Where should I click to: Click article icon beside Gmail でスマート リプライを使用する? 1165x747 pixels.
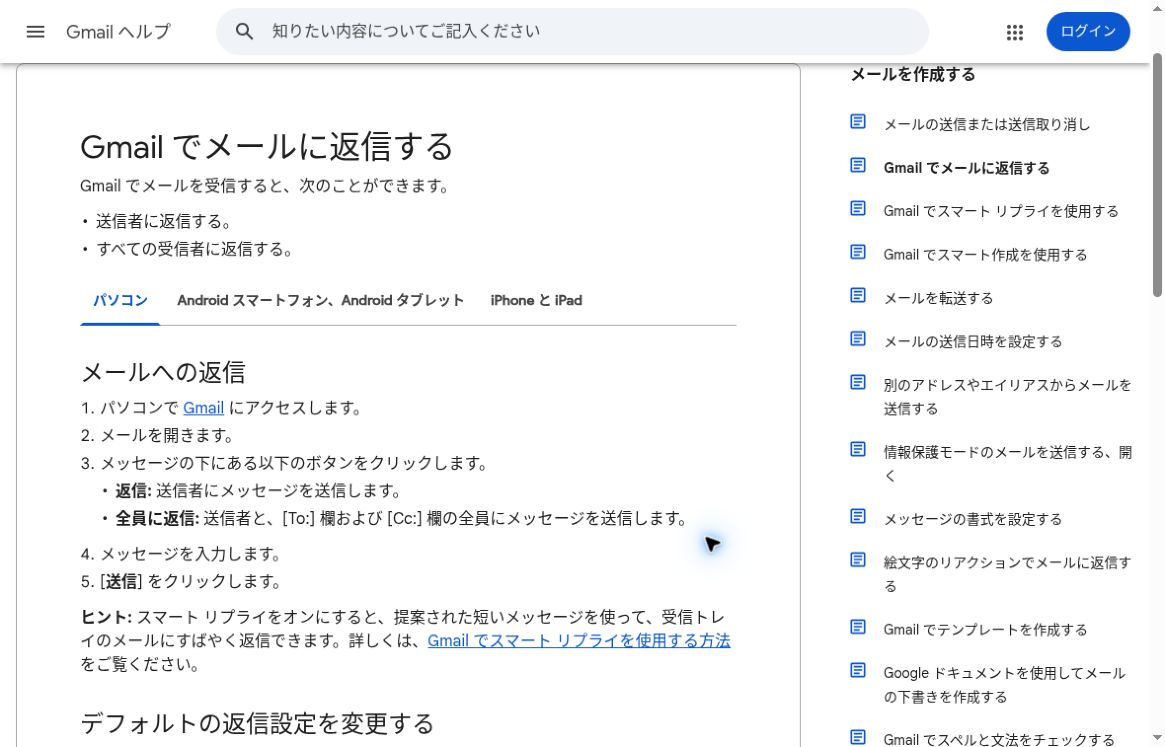857,208
